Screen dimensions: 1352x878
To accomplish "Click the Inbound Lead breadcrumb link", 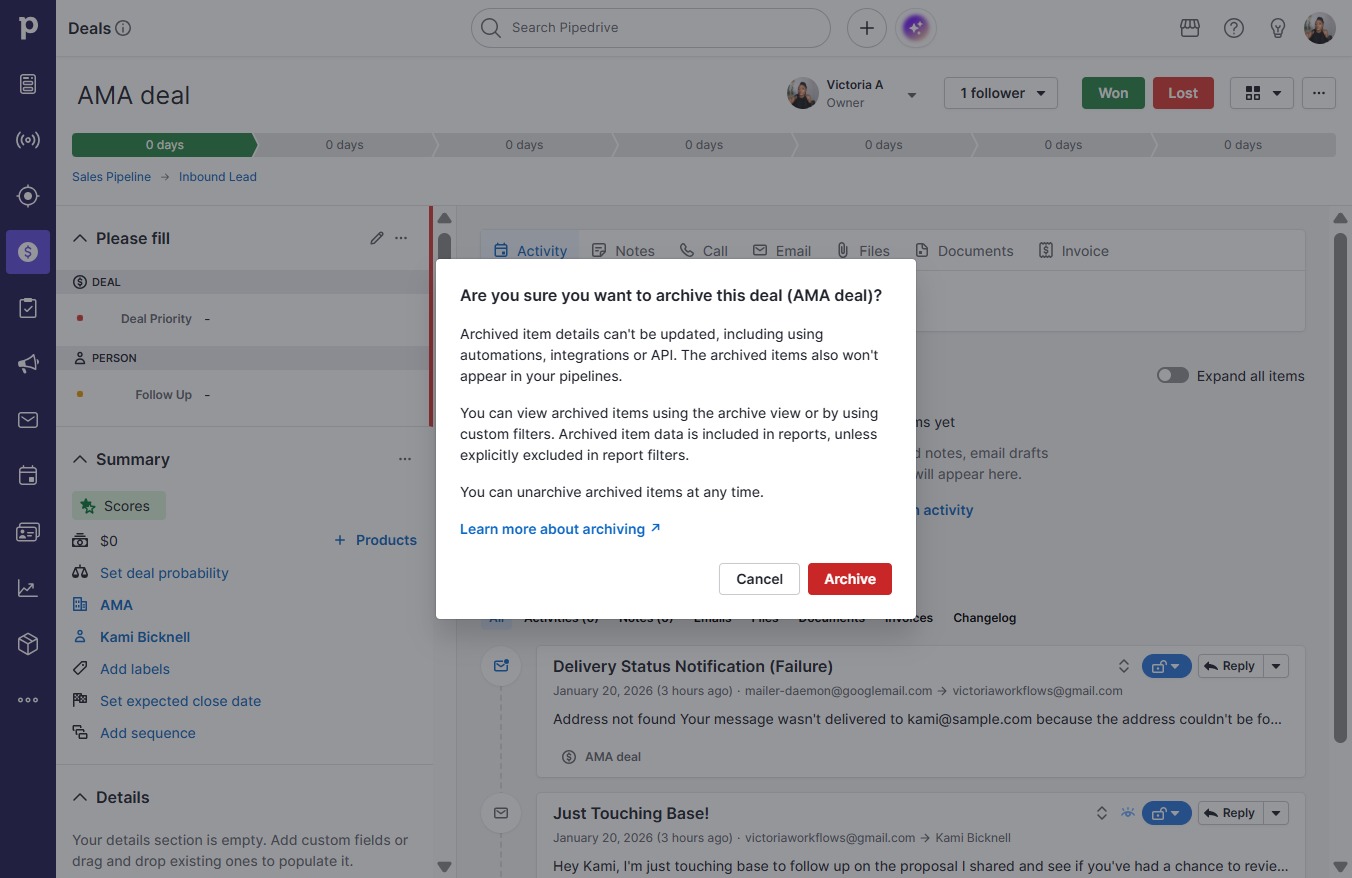I will click(218, 177).
